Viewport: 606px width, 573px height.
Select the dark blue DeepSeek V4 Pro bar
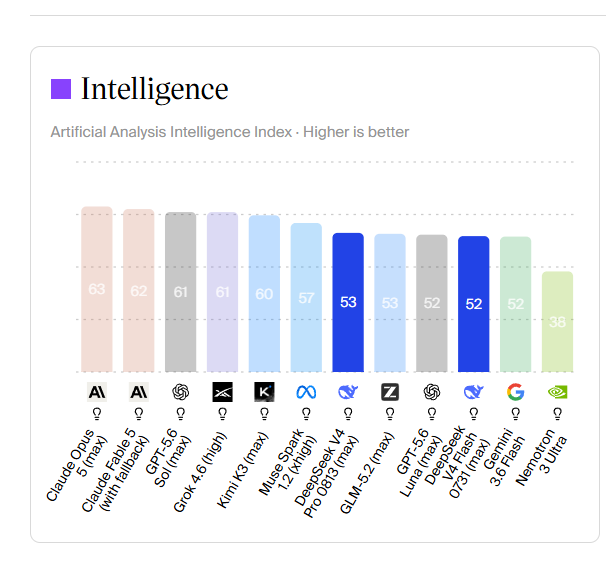[348, 303]
